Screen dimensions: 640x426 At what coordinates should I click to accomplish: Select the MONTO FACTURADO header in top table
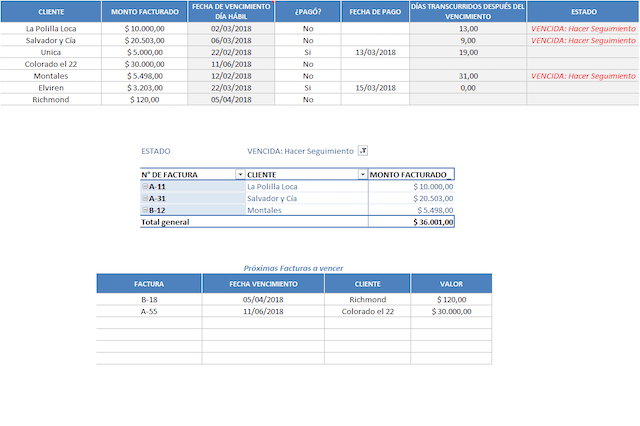click(x=144, y=11)
